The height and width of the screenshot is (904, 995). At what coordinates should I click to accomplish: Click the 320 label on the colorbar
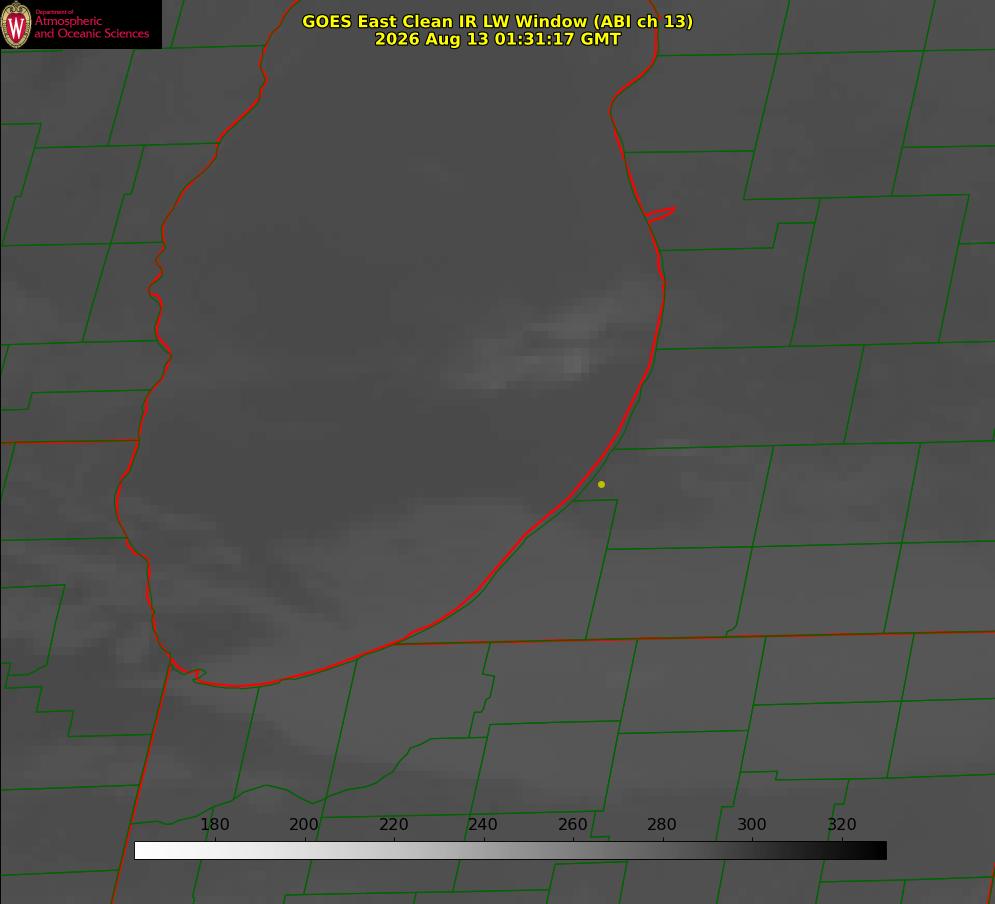pos(842,824)
